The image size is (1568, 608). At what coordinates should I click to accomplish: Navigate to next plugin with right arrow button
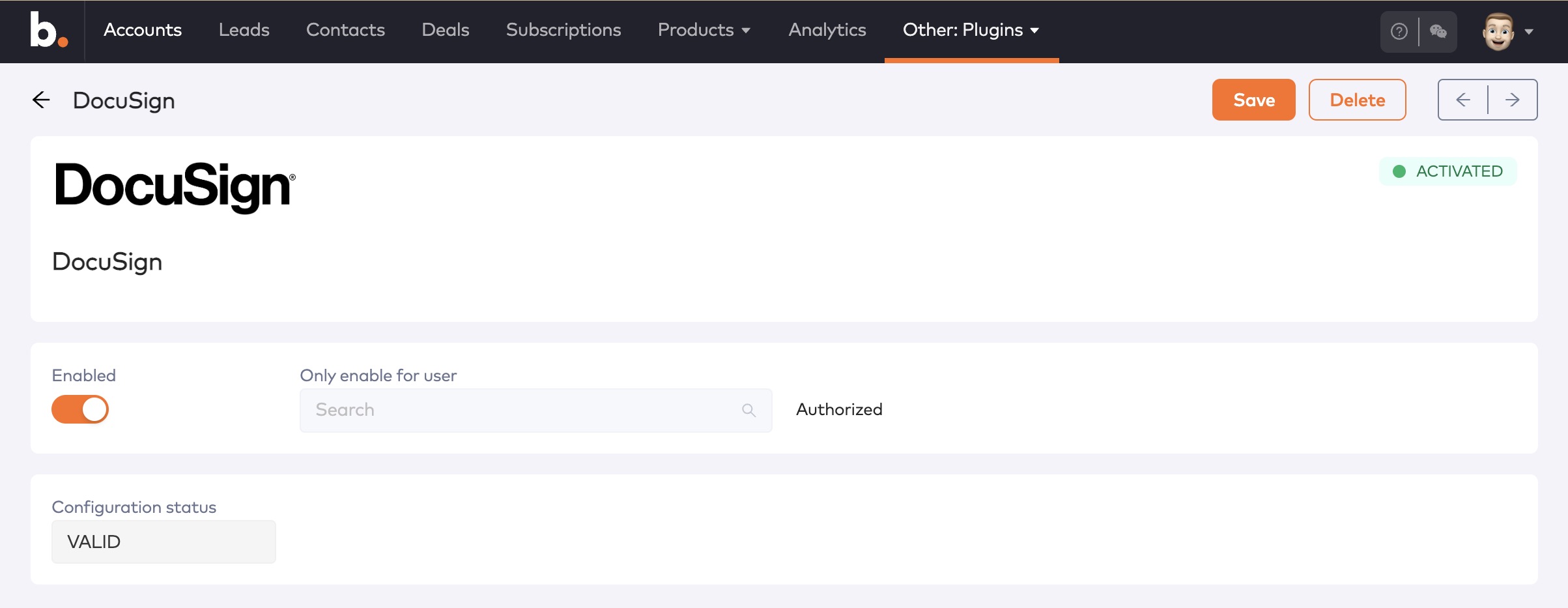coord(1513,100)
